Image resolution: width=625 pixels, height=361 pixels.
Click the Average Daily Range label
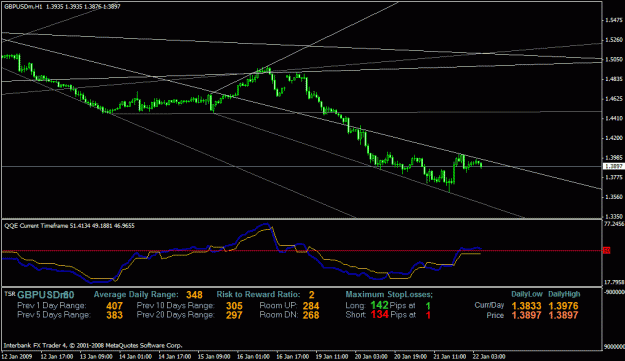click(136, 294)
